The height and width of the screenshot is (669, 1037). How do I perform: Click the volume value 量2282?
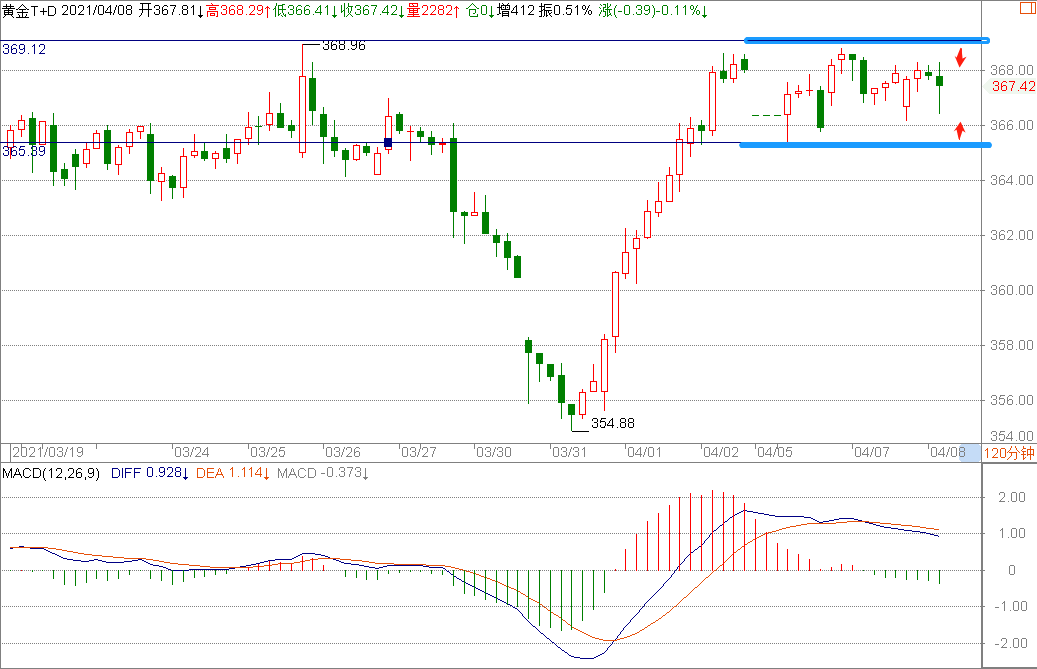433,11
